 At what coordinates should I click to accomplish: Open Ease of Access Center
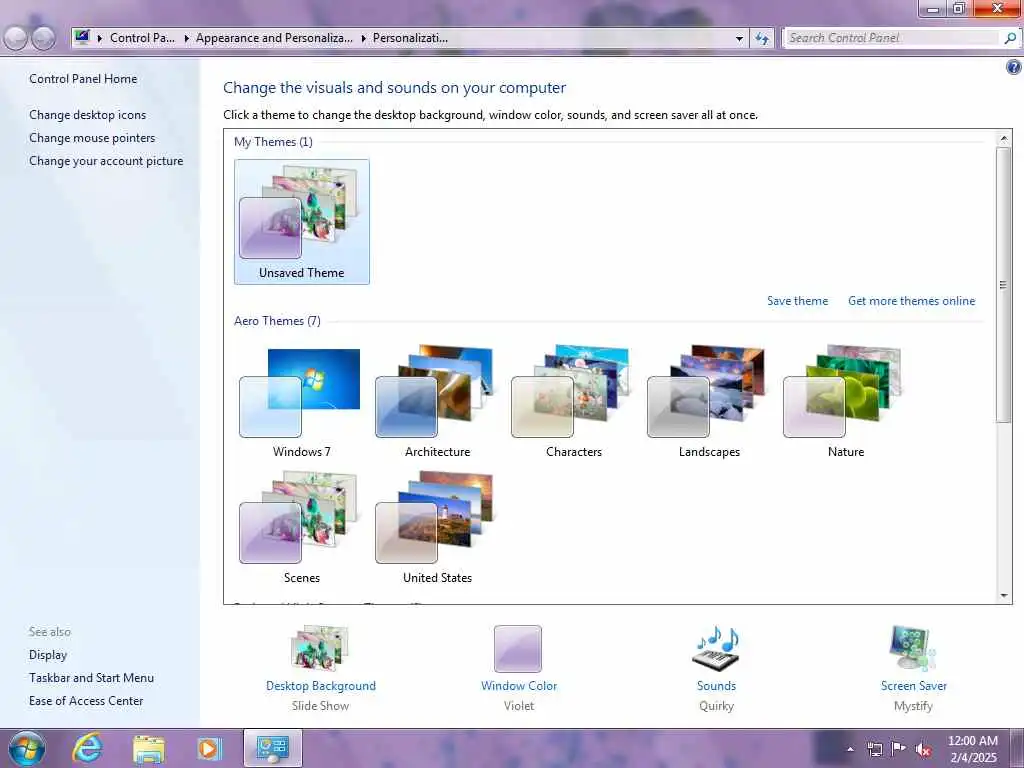(86, 701)
